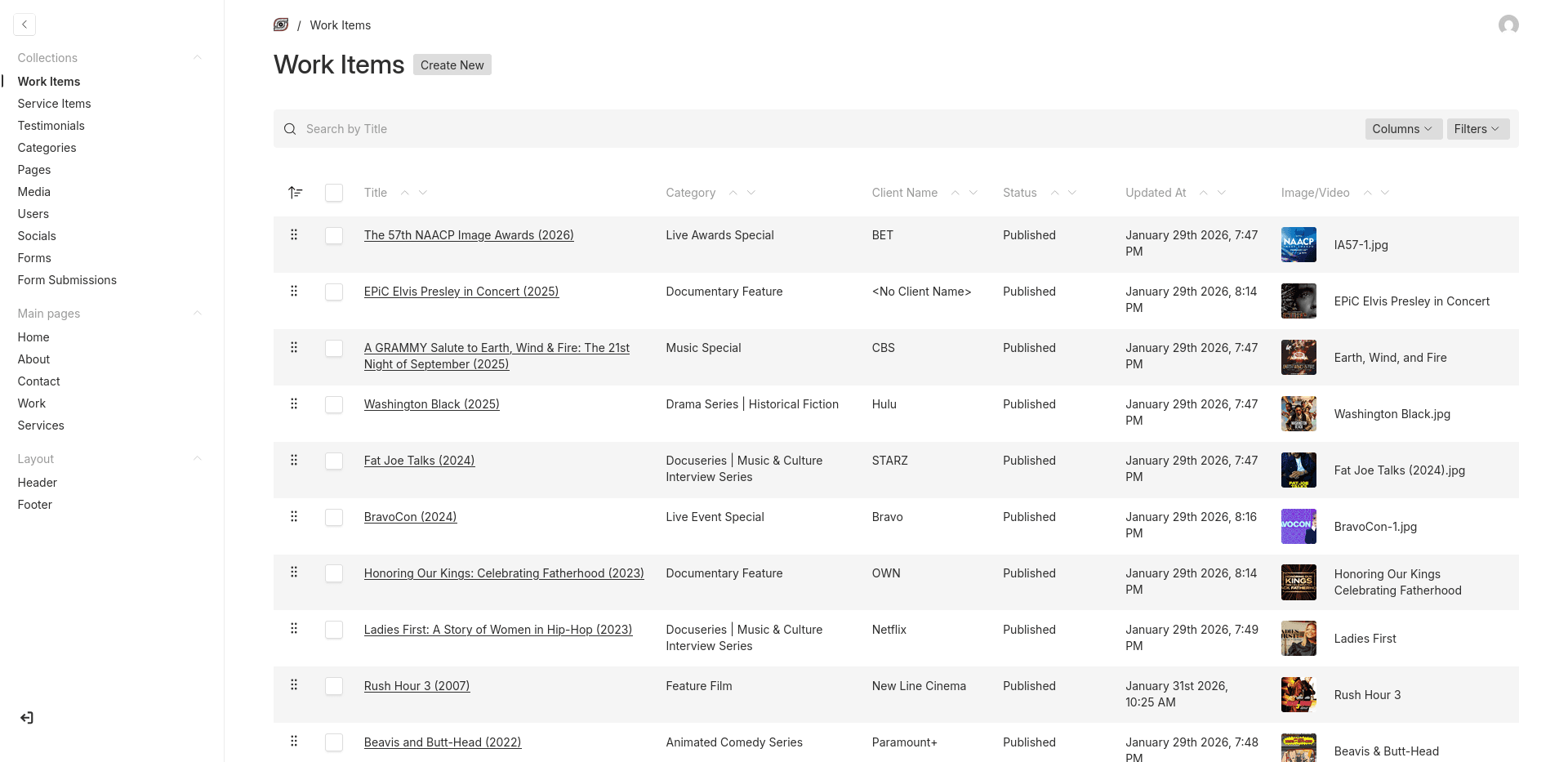The image size is (1568, 762).
Task: Open the Columns dropdown
Action: (1402, 129)
